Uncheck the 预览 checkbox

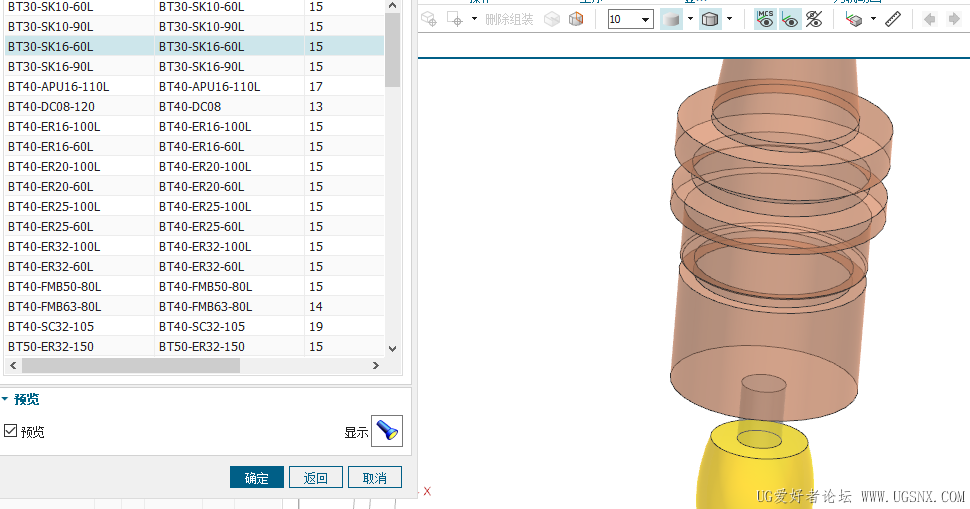(x=11, y=432)
